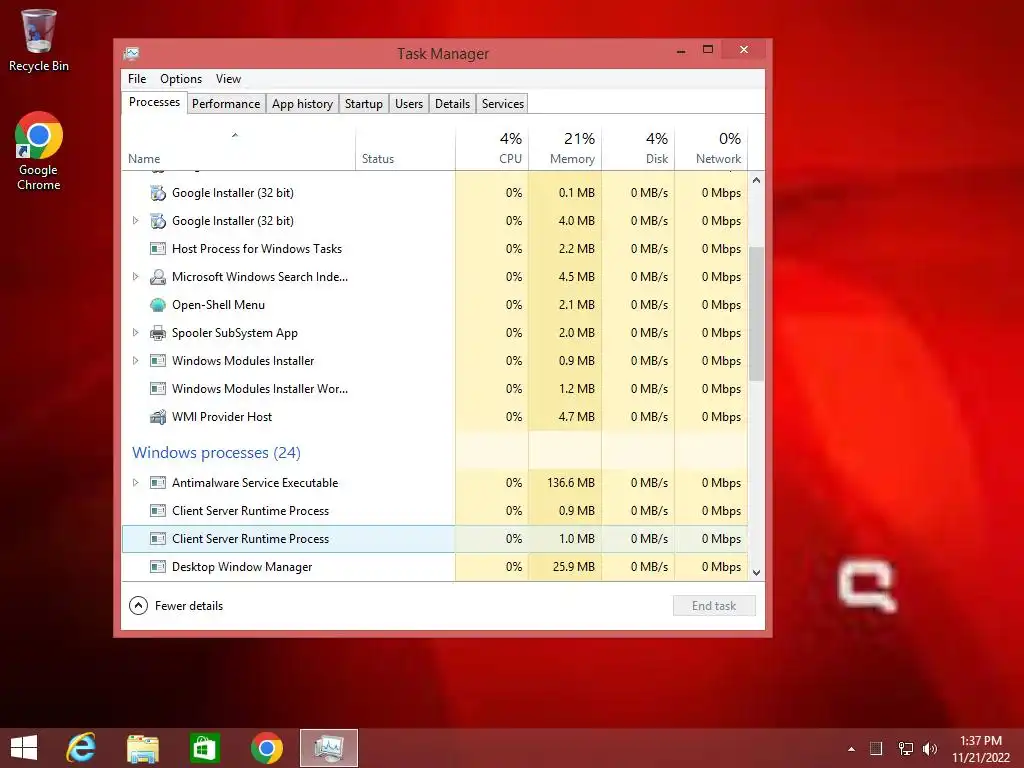The image size is (1024, 768).
Task: Select Desktop Window Manager process name
Action: pos(242,567)
